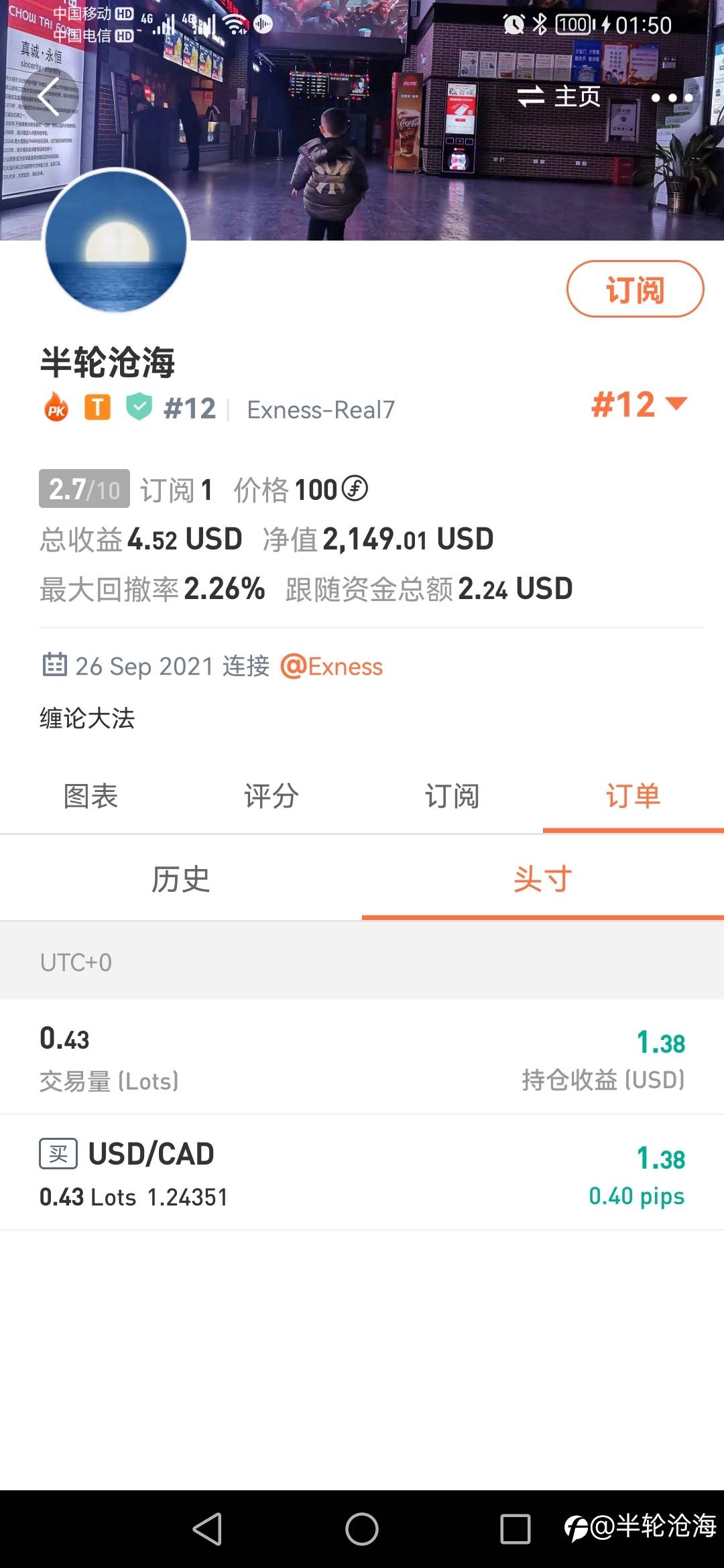
Task: Tap the orange T badge icon
Action: tap(98, 407)
